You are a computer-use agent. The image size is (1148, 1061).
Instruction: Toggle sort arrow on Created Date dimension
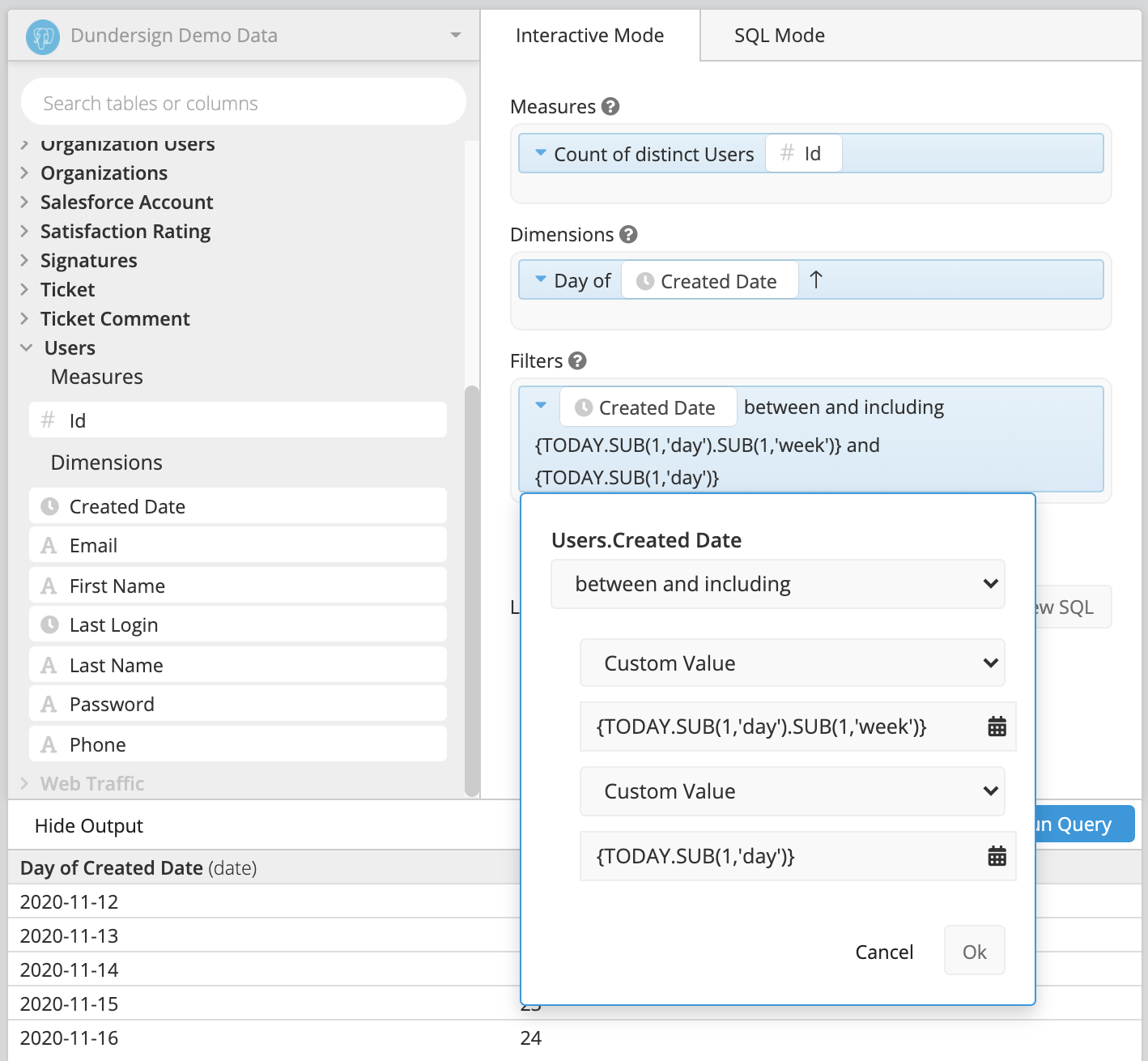click(x=816, y=280)
